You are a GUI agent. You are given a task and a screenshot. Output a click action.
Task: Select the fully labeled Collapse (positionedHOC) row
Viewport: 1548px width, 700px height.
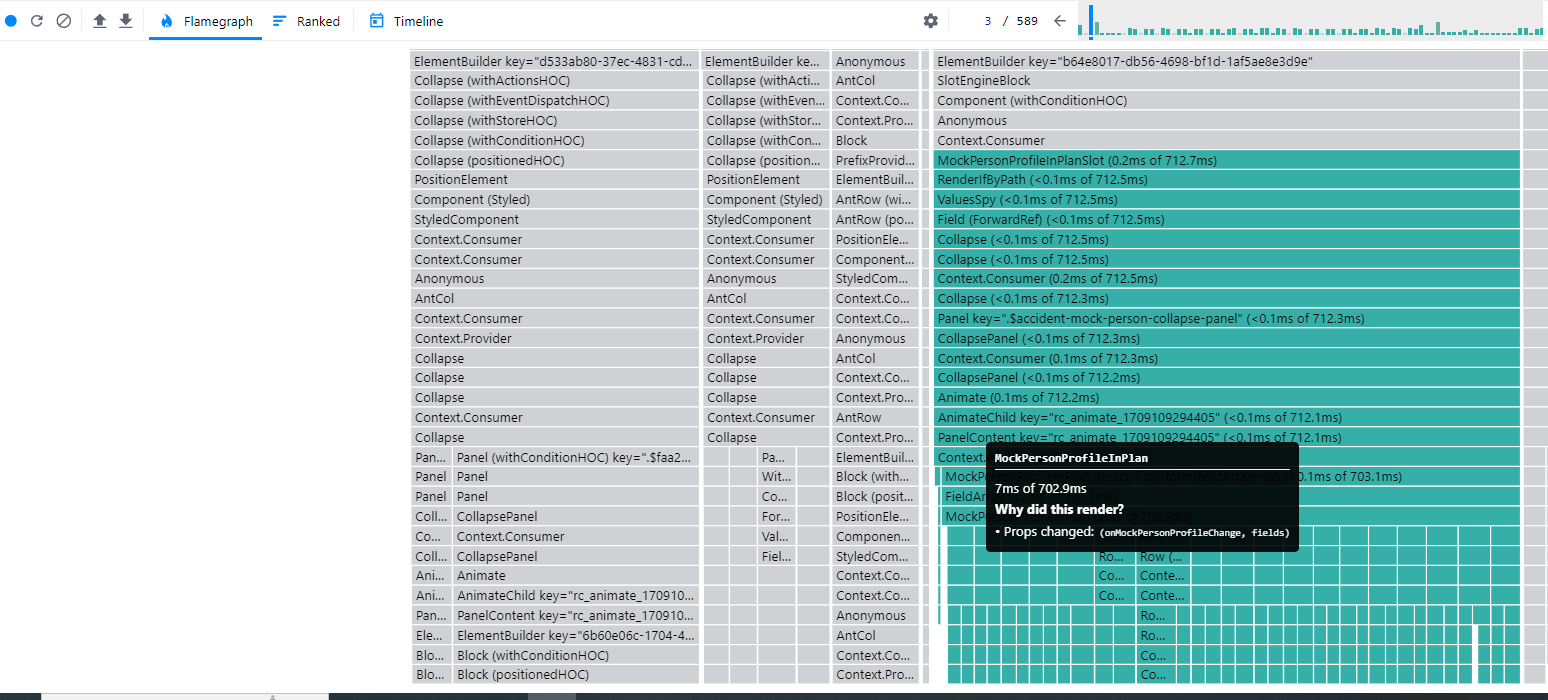(554, 160)
